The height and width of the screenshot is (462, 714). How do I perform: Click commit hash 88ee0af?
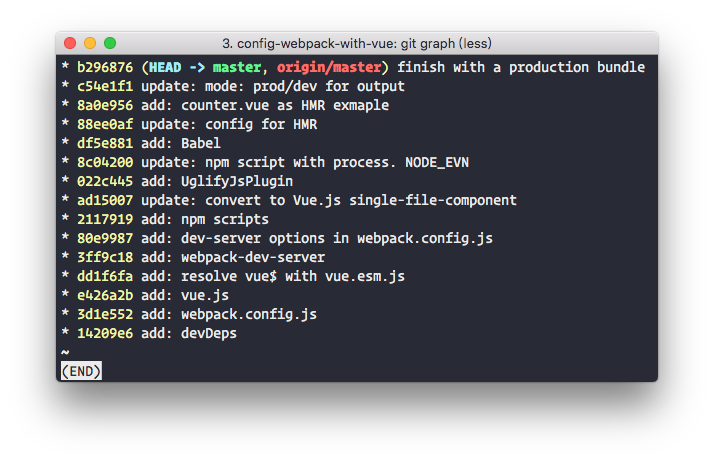coord(105,124)
